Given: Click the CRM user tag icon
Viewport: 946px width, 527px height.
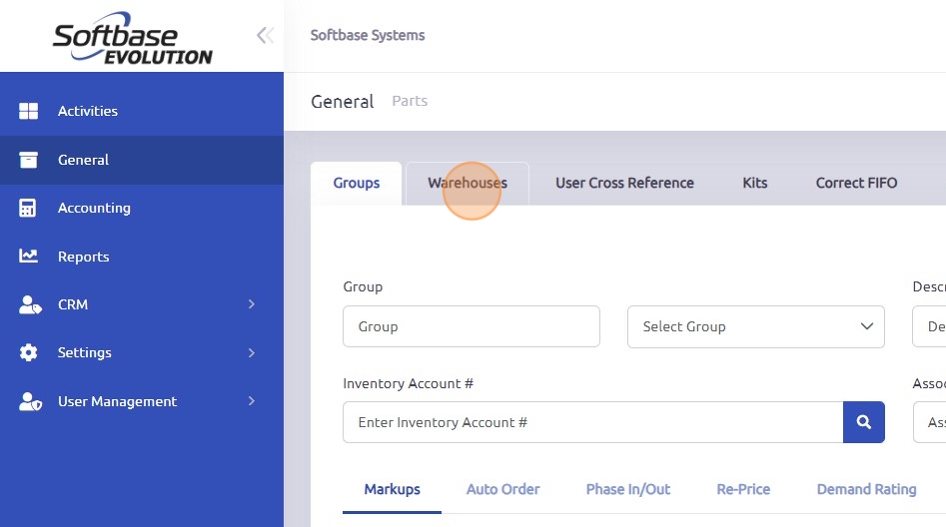Looking at the screenshot, I should [30, 305].
